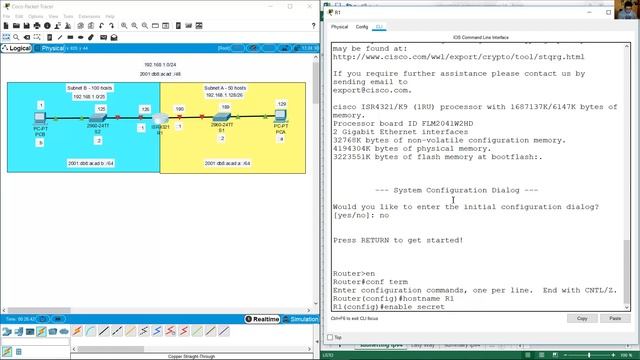The image size is (640, 360).
Task: Select the End Devices category icon
Action: [x=18, y=331]
